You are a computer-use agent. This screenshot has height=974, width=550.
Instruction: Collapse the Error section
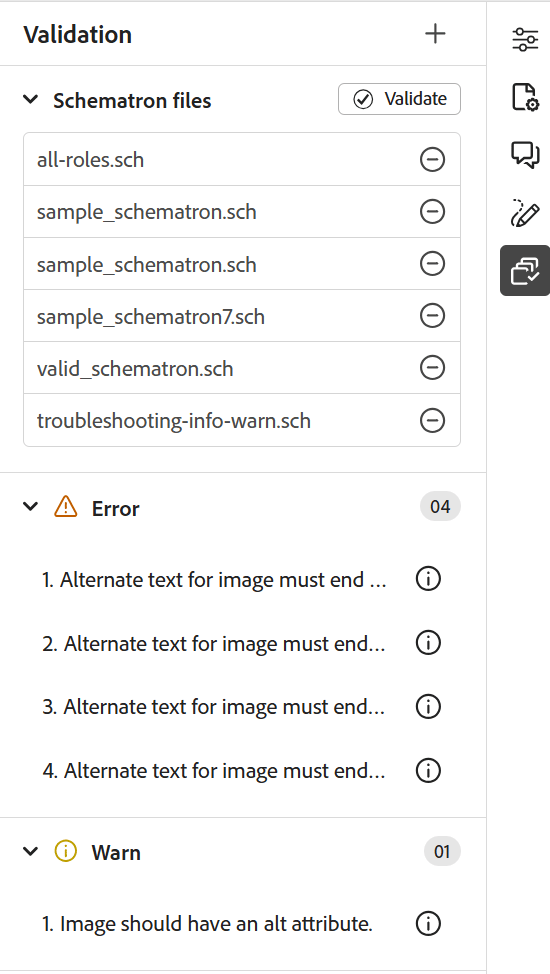pyautogui.click(x=30, y=507)
